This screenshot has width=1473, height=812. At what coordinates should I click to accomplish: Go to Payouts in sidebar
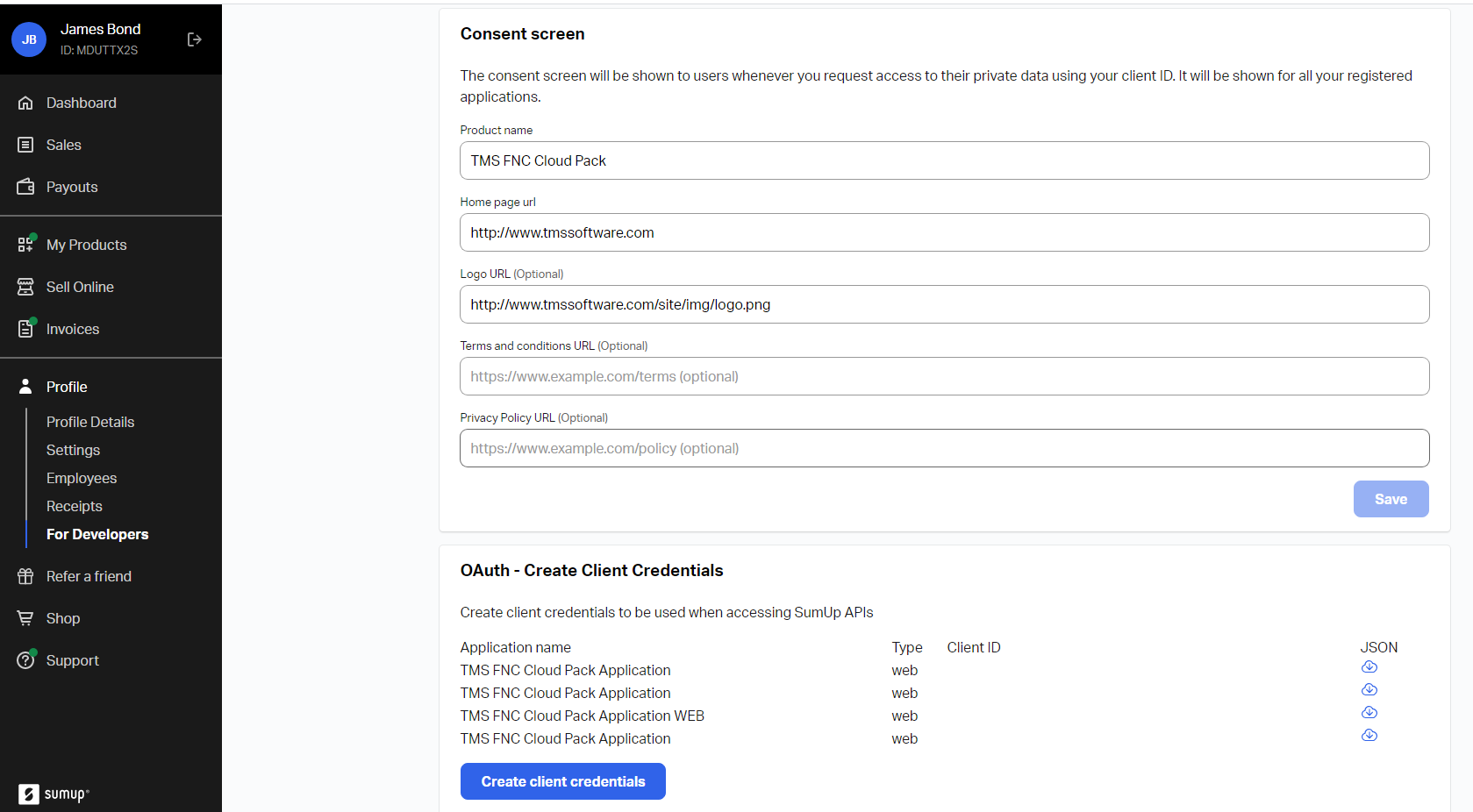coord(72,187)
